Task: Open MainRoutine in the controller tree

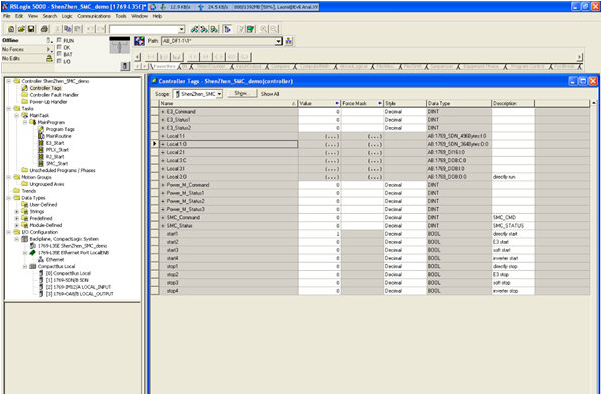Action: point(58,136)
